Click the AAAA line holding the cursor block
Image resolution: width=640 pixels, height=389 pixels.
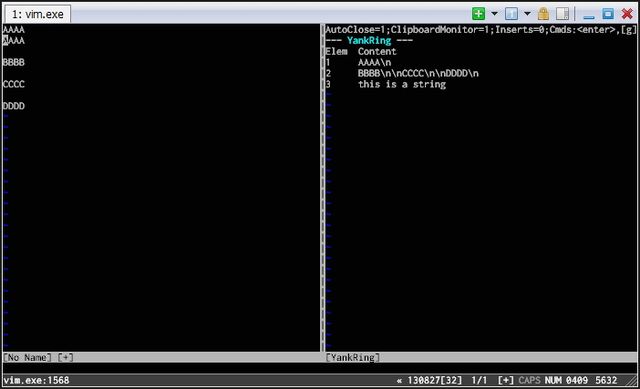pyautogui.click(x=13, y=40)
